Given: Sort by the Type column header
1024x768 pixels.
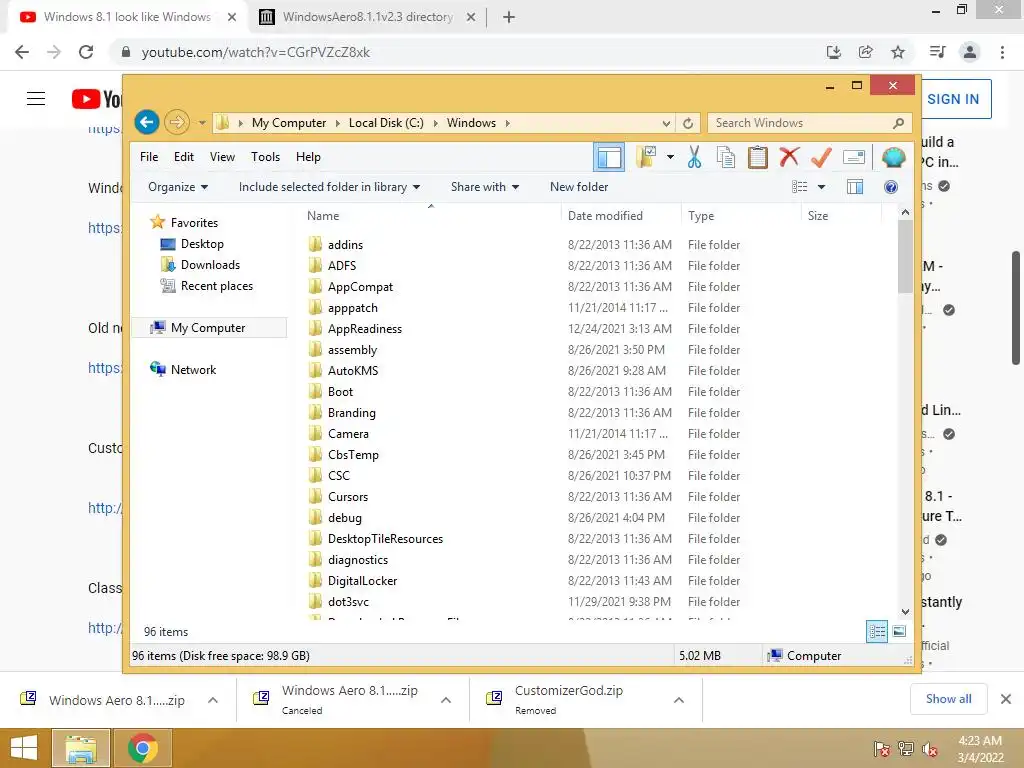Looking at the screenshot, I should (x=741, y=216).
